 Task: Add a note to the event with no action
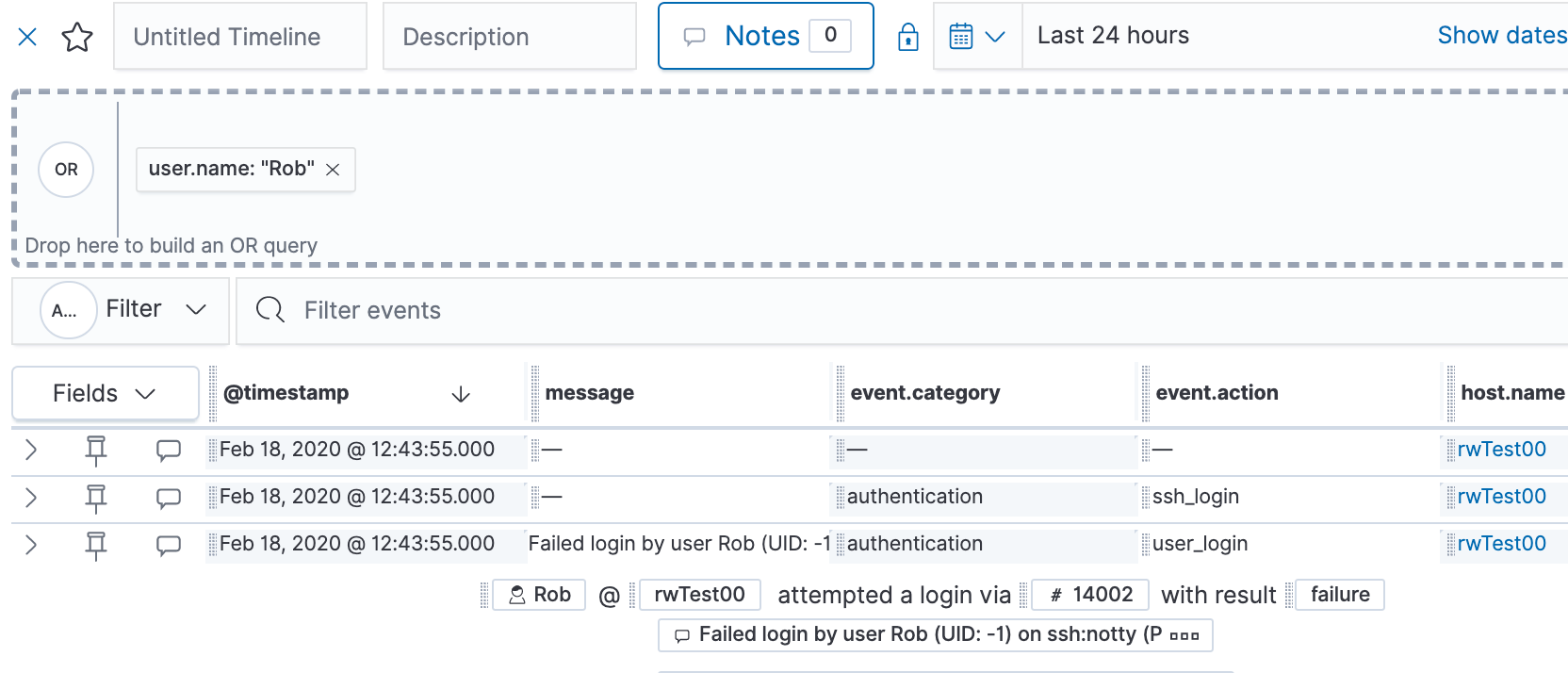coord(169,451)
